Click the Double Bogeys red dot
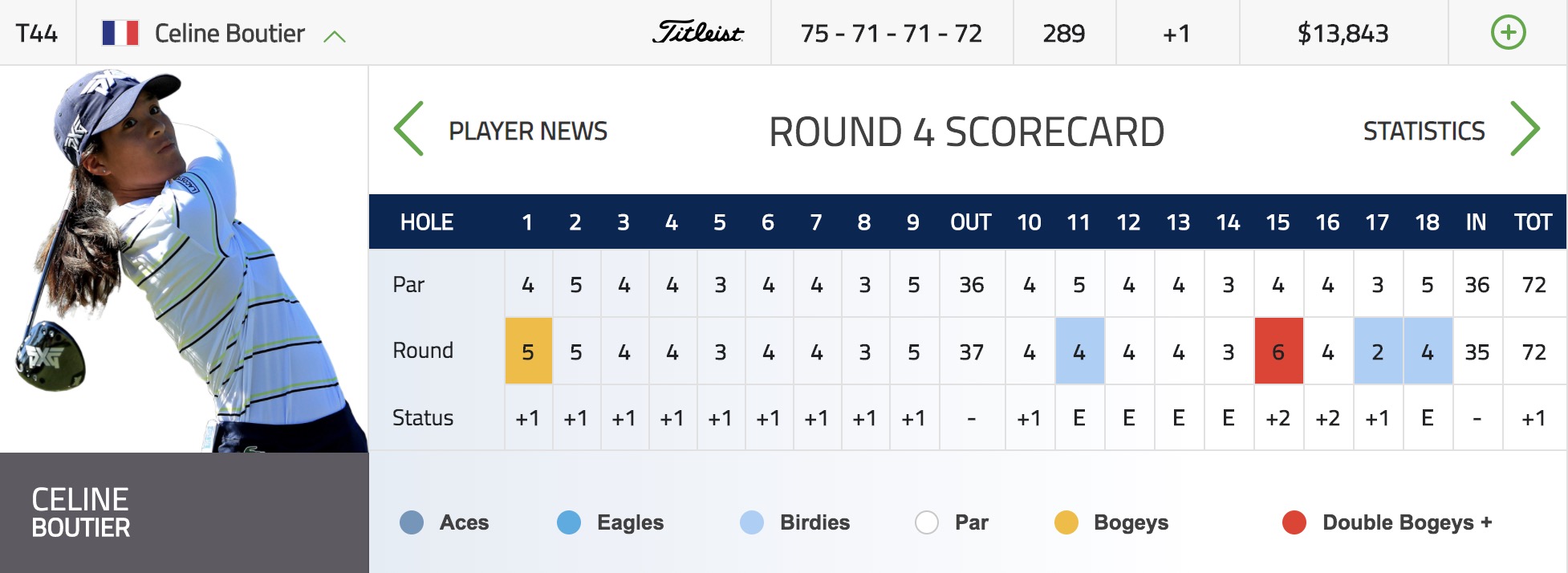The width and height of the screenshot is (1568, 573). (x=1294, y=522)
